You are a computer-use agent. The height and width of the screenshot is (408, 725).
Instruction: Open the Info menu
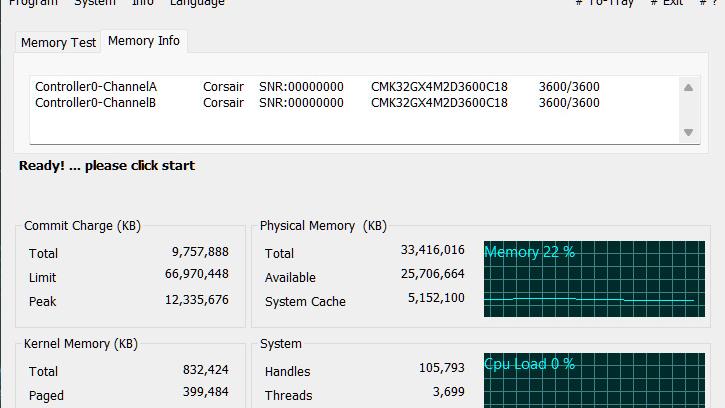(143, 3)
